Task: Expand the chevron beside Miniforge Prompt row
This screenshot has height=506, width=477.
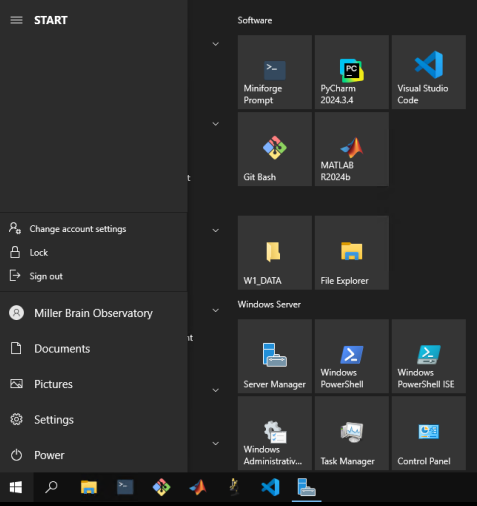Action: pyautogui.click(x=216, y=44)
